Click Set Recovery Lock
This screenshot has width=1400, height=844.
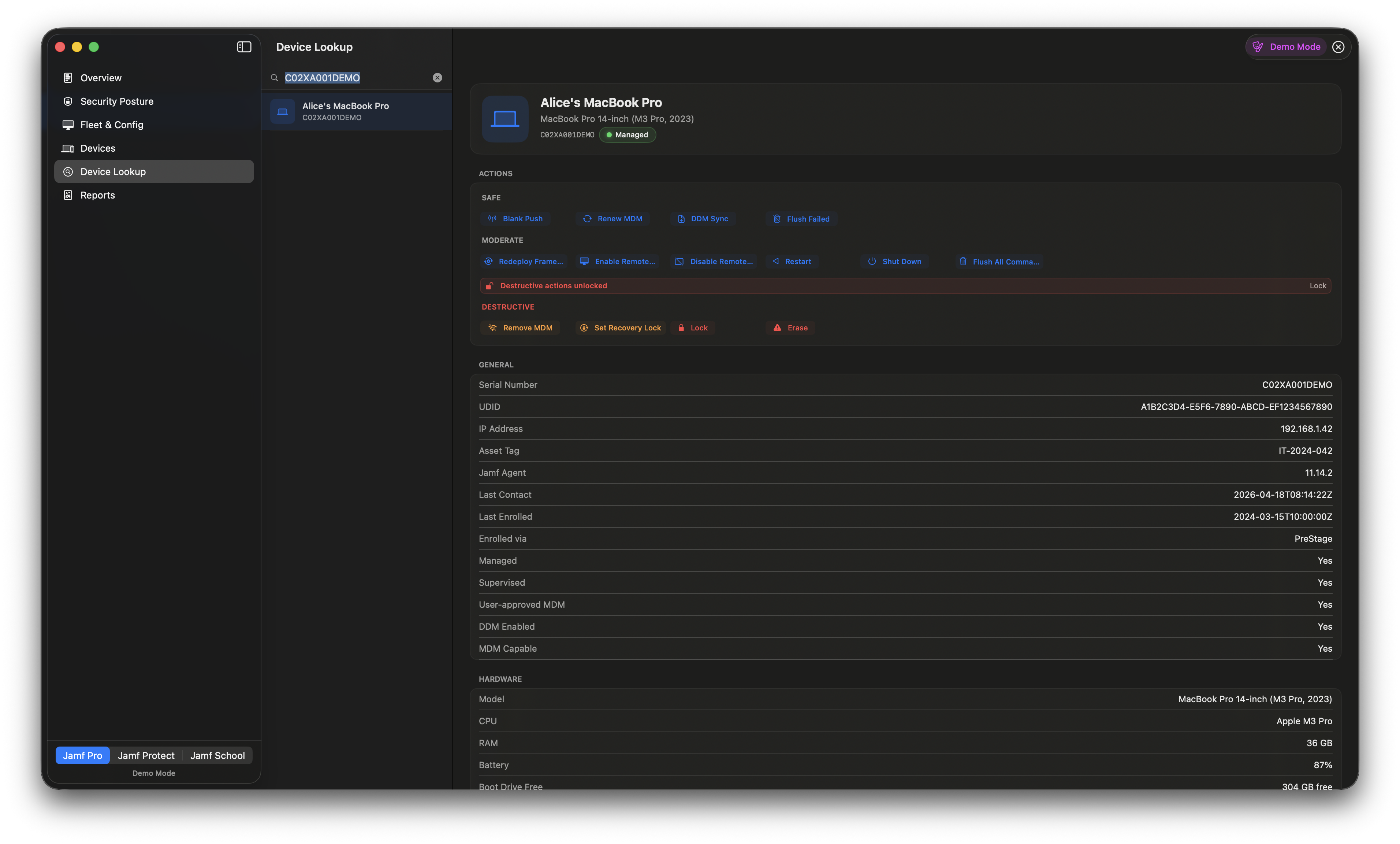pyautogui.click(x=621, y=328)
